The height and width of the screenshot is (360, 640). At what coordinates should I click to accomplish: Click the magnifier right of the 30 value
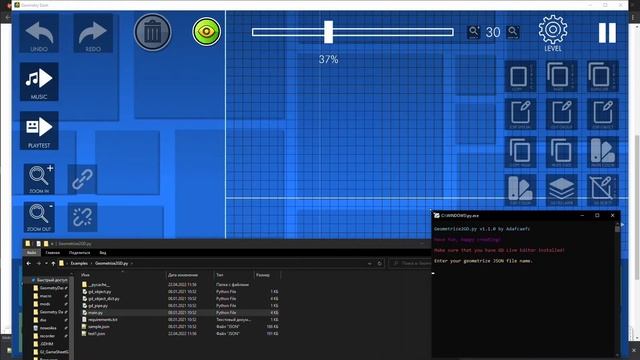pos(513,32)
